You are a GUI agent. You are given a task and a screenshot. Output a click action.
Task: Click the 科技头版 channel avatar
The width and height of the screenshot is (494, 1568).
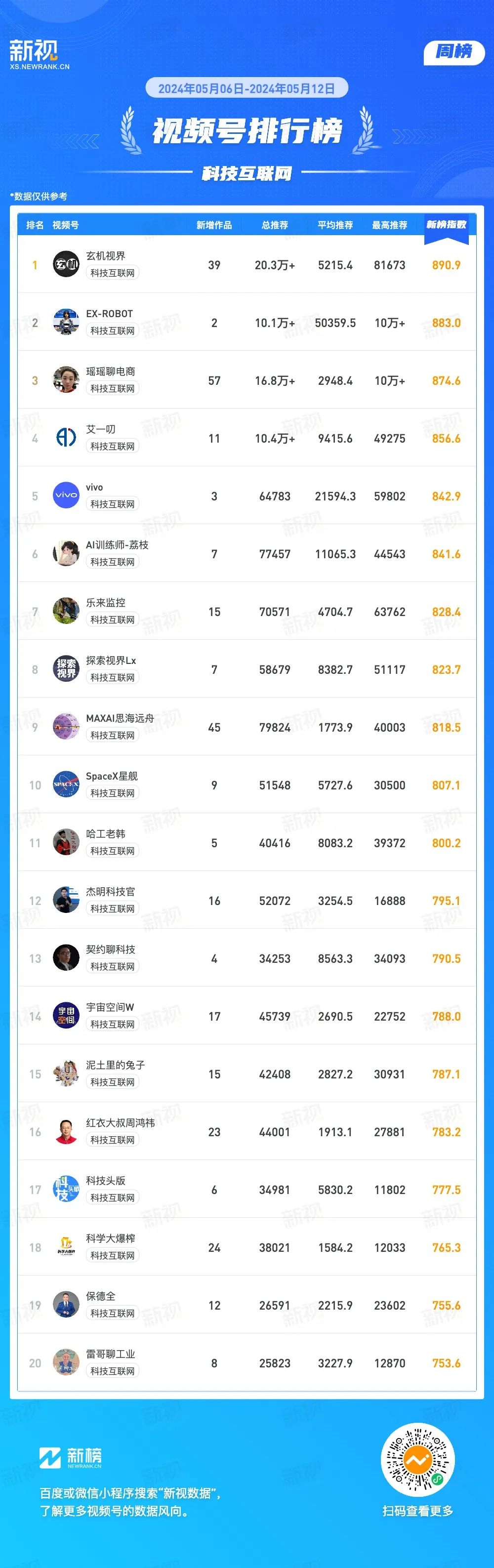(66, 1190)
